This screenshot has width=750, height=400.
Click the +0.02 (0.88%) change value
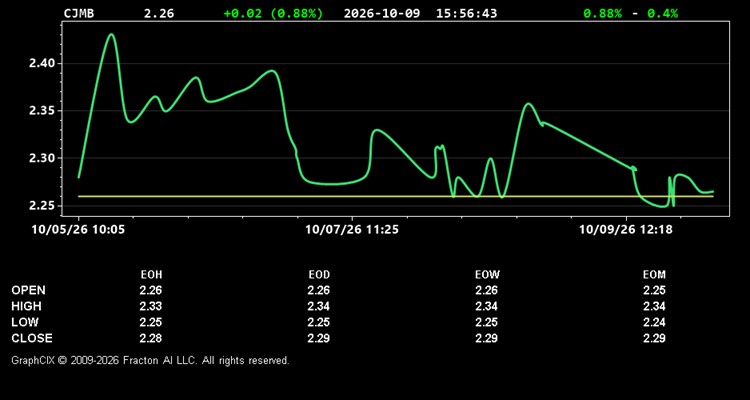point(273,13)
